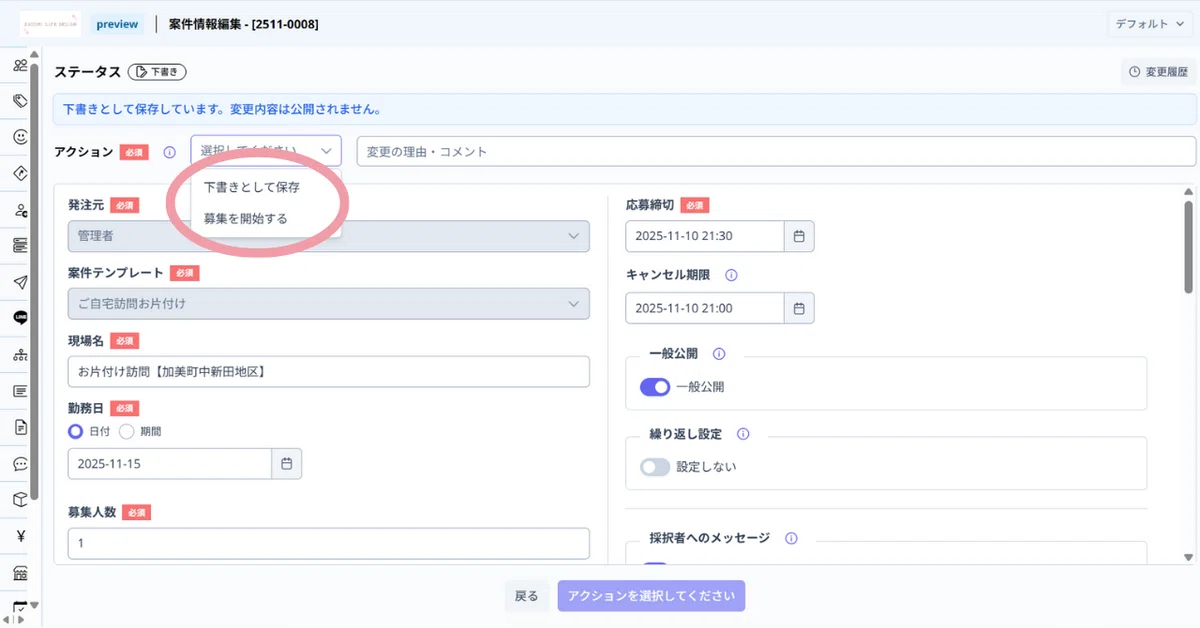
Task: Select the 期間 radio option
Action: [x=126, y=432]
